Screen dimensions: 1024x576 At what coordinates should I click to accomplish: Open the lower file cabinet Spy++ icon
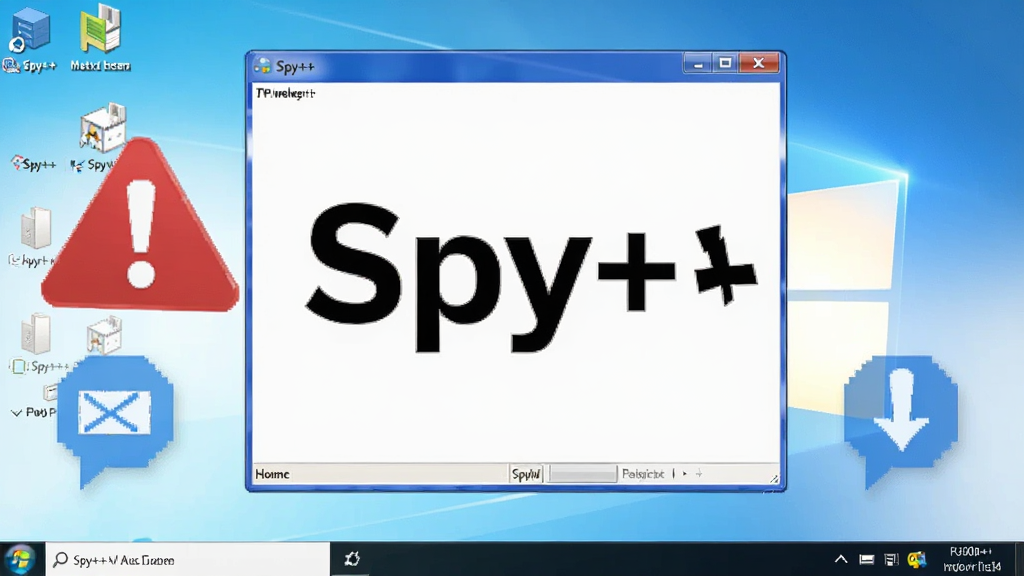(35, 334)
